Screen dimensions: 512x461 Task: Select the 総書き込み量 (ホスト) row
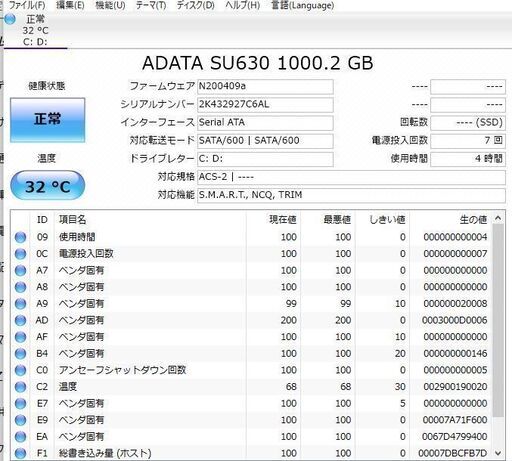(252, 453)
